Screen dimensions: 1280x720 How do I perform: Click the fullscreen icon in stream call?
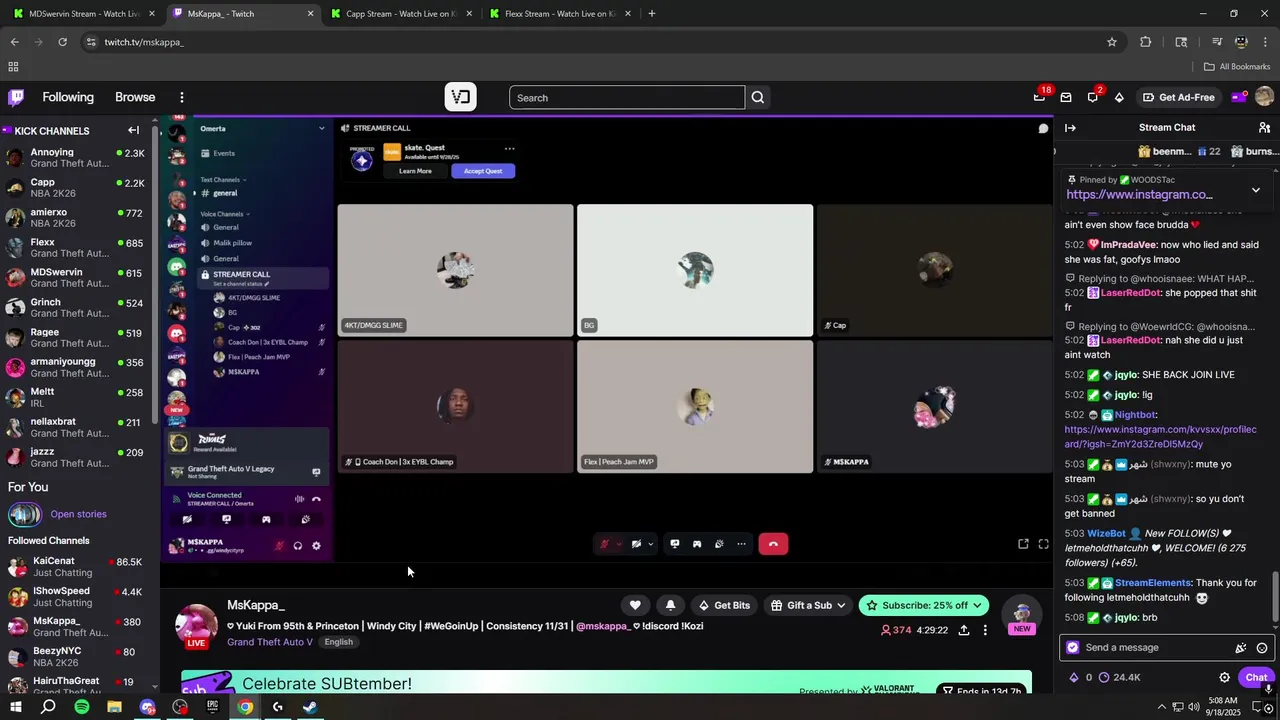(x=1043, y=544)
